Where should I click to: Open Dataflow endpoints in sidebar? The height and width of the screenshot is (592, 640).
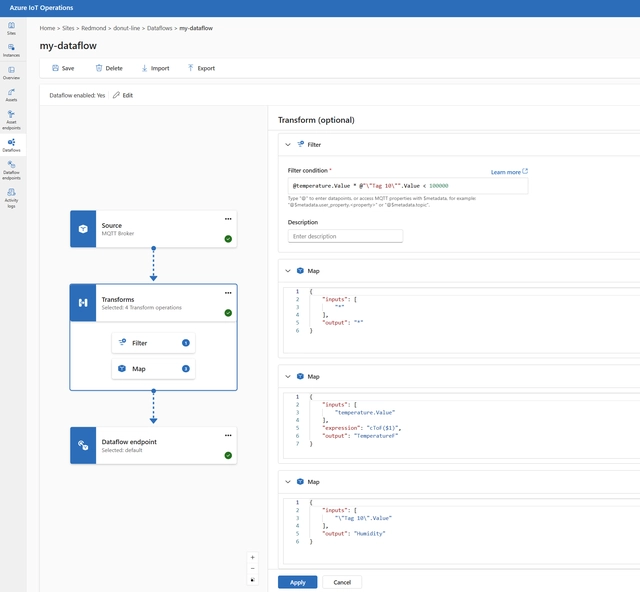click(11, 170)
